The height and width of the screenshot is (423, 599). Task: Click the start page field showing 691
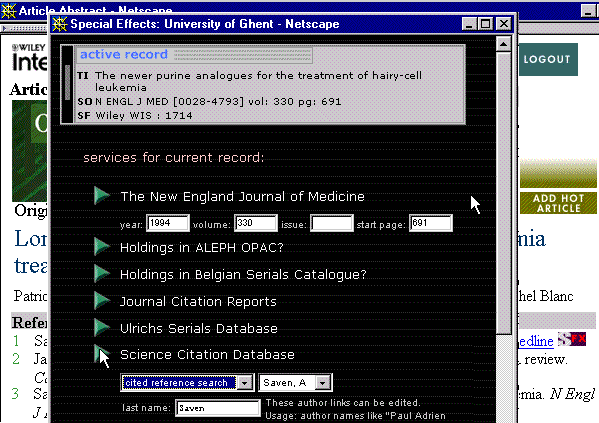coord(431,223)
